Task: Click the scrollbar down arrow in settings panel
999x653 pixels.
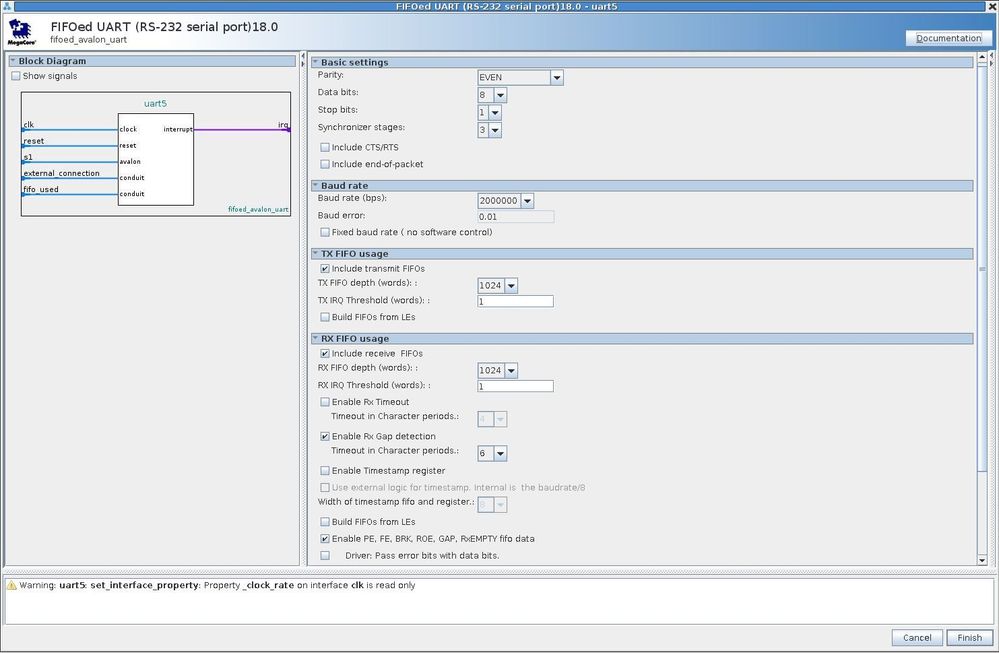Action: point(982,560)
